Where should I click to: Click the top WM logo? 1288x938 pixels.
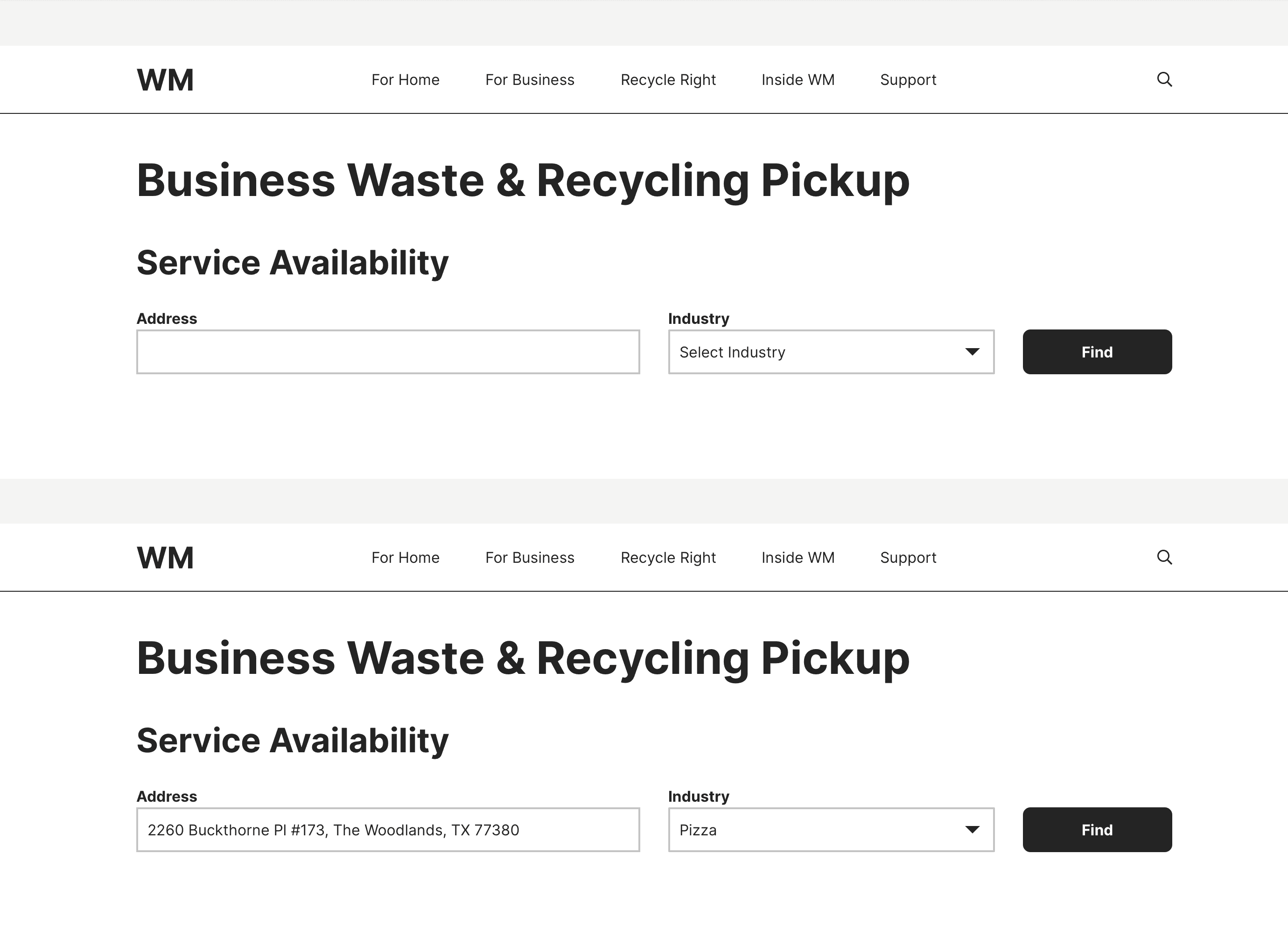point(165,80)
